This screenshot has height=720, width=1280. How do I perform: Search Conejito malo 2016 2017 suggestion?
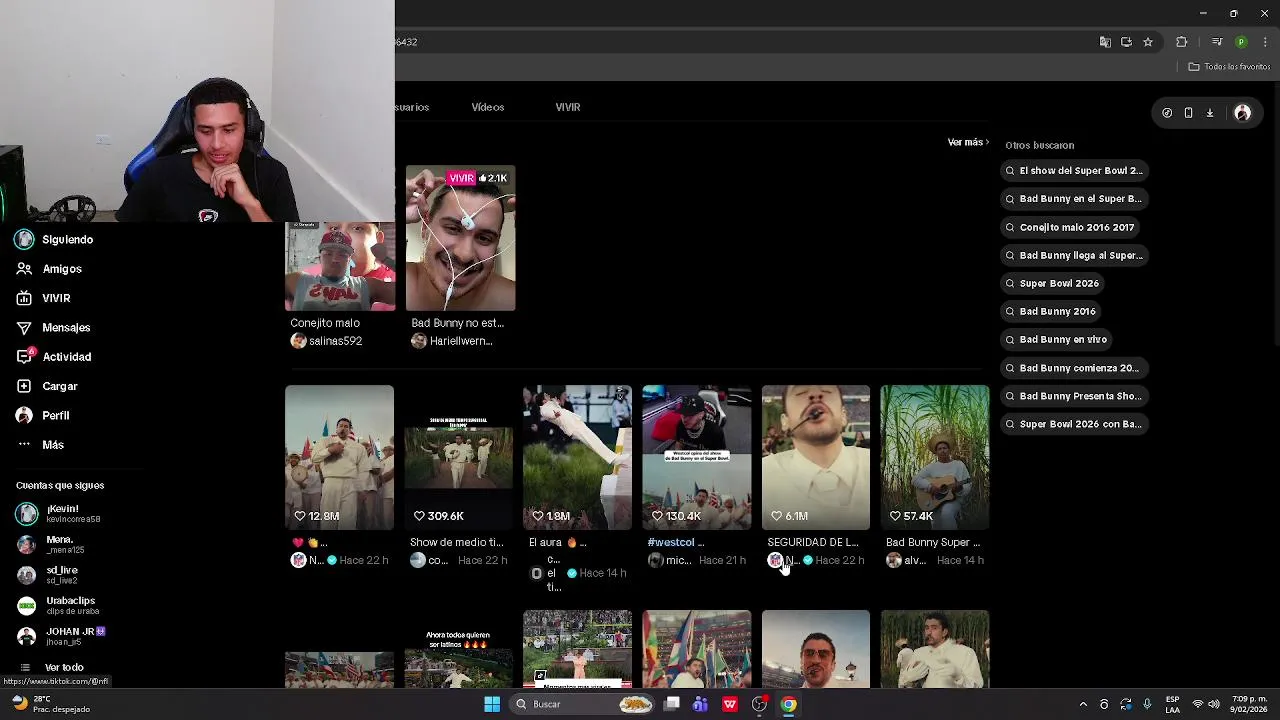[1071, 227]
